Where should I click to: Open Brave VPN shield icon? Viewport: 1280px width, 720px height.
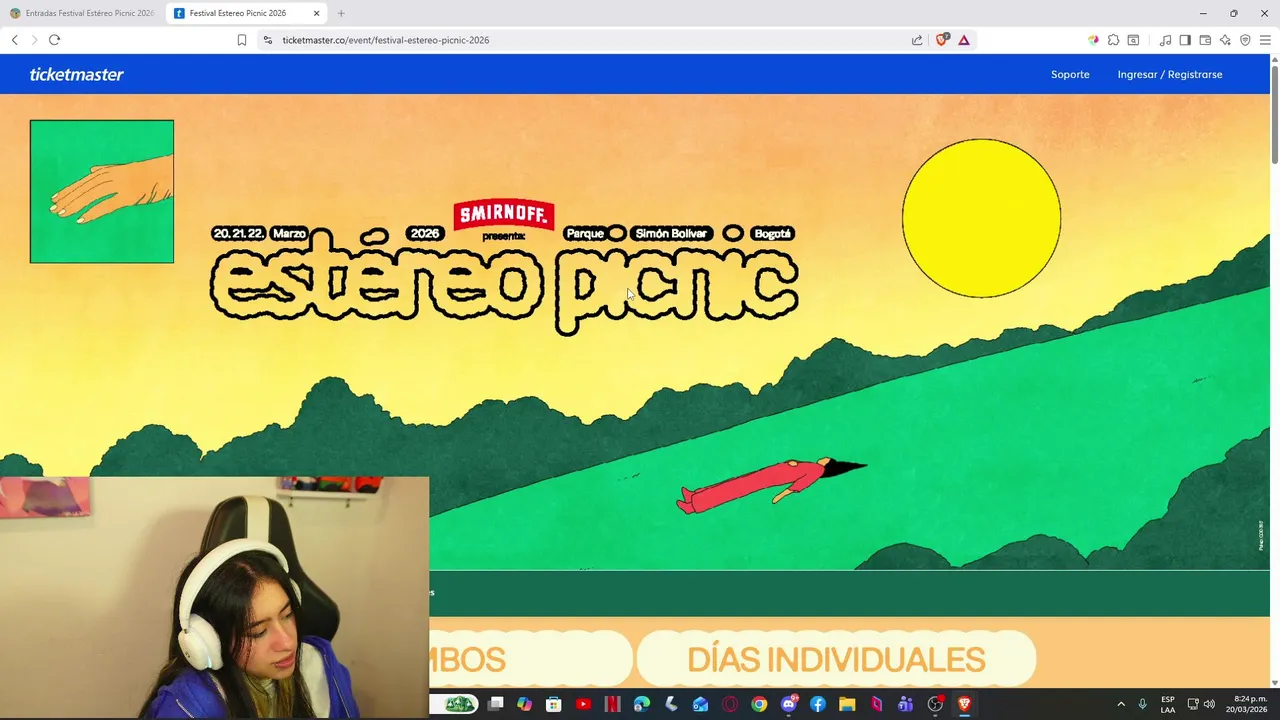tap(1245, 40)
